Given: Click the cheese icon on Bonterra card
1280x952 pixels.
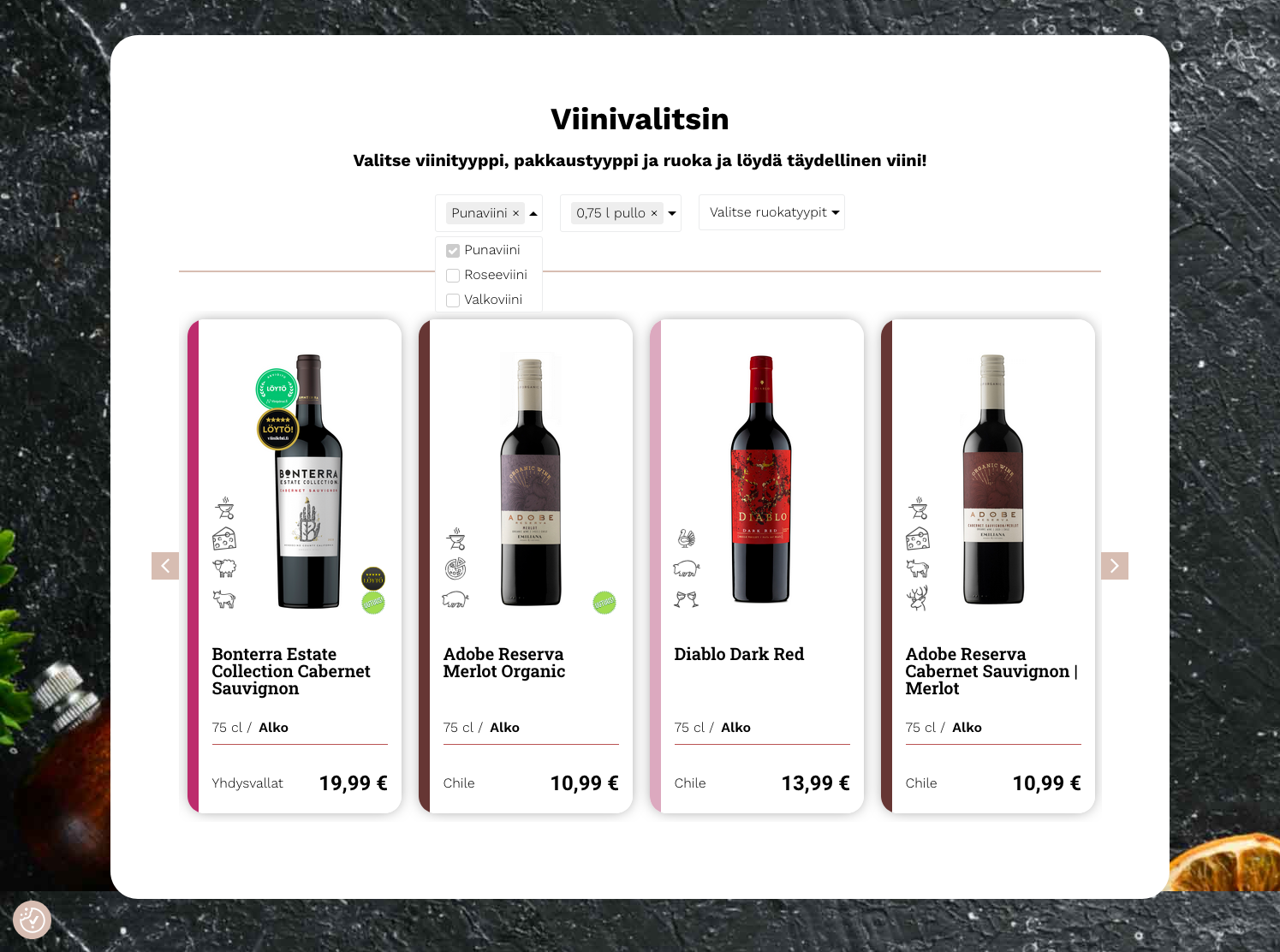Looking at the screenshot, I should click(x=224, y=538).
